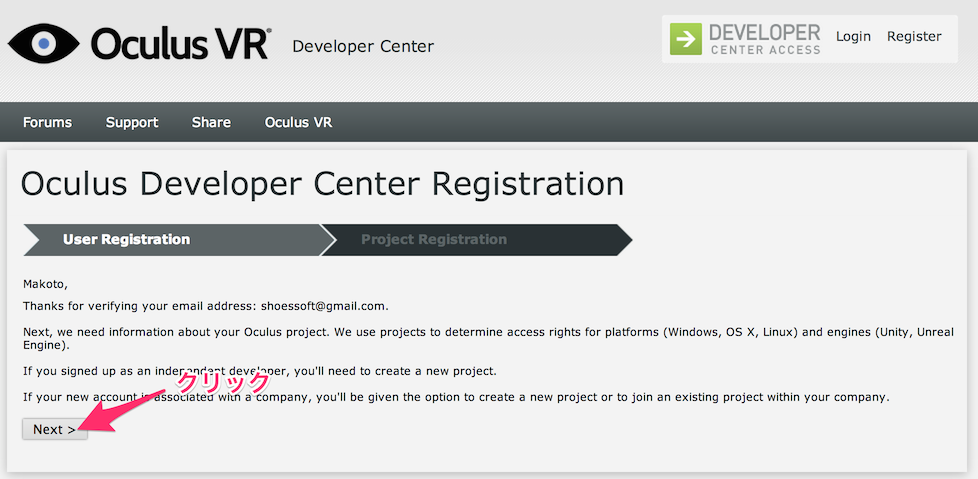Click the Oculus eye logo icon

[44, 42]
